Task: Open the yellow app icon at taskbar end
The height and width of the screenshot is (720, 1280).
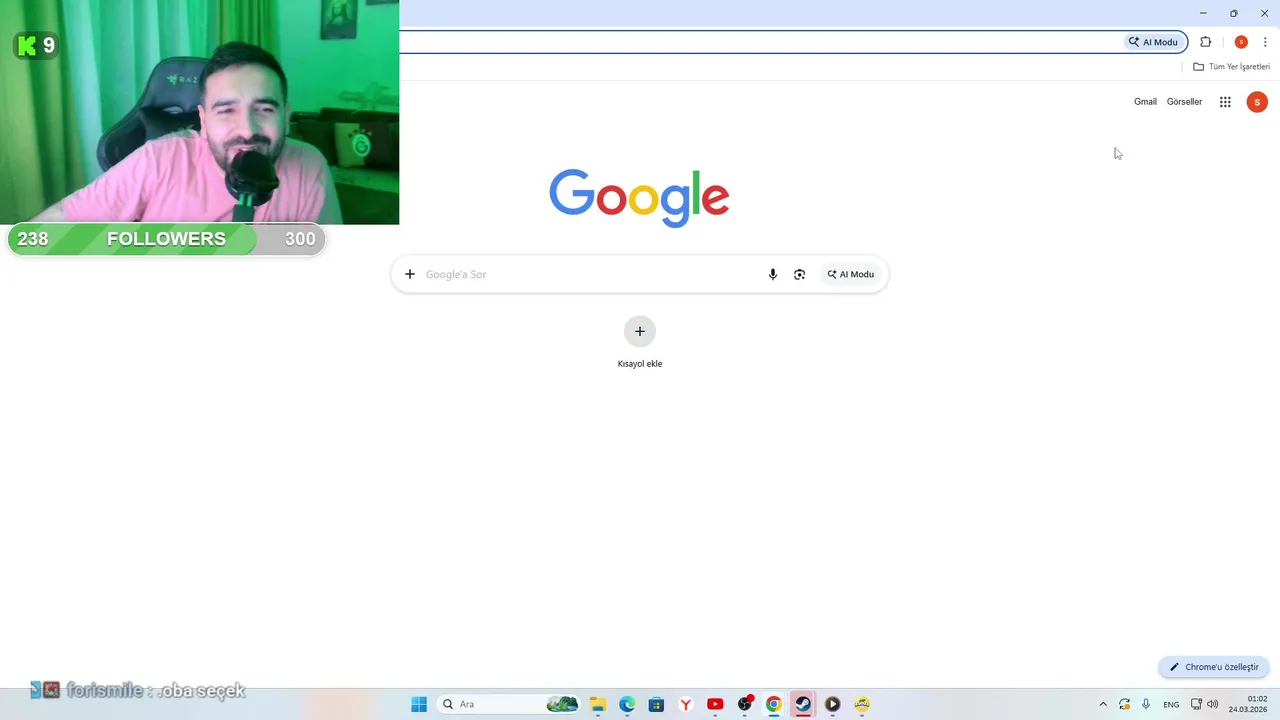Action: point(862,704)
